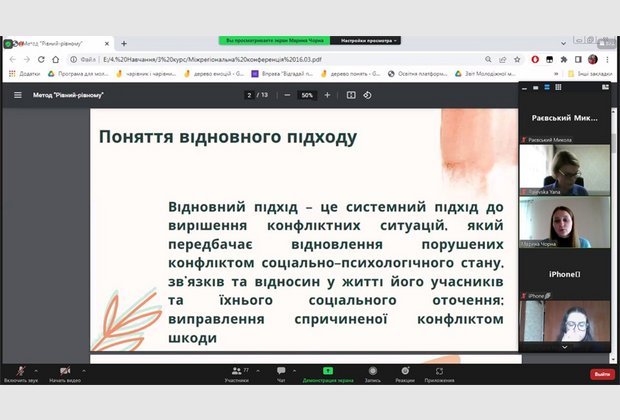Zoom in the PDF with plus
This screenshot has width=620, height=420.
point(327,95)
